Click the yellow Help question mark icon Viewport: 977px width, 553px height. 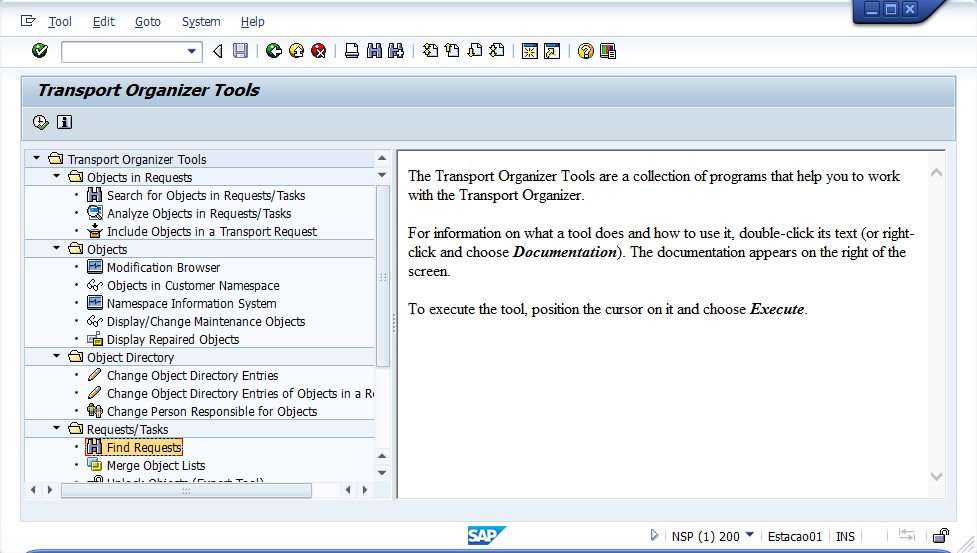(586, 51)
